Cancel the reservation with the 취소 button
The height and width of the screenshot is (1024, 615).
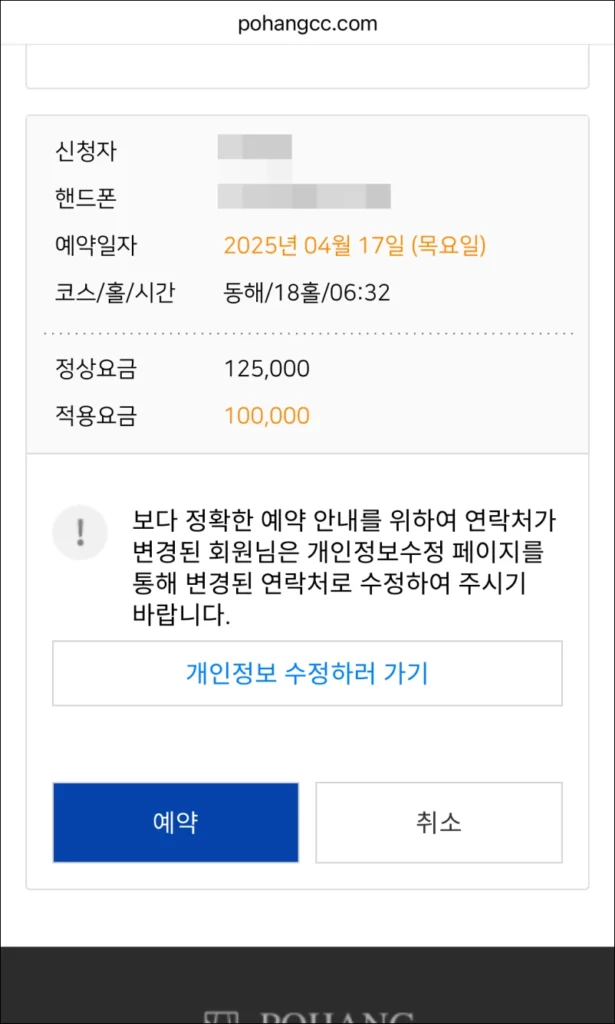point(439,823)
